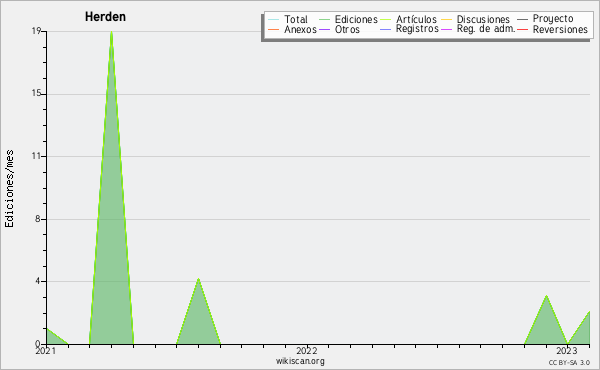This screenshot has width=600, height=370.
Task: Click the '8' y-axis tick value
Action: 38,219
